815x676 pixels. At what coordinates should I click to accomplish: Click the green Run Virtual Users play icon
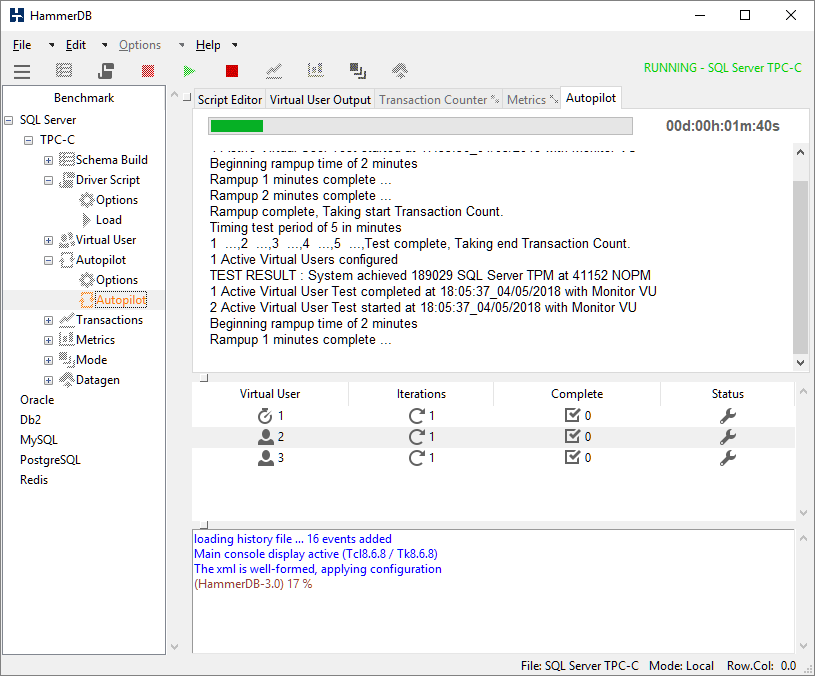[190, 71]
